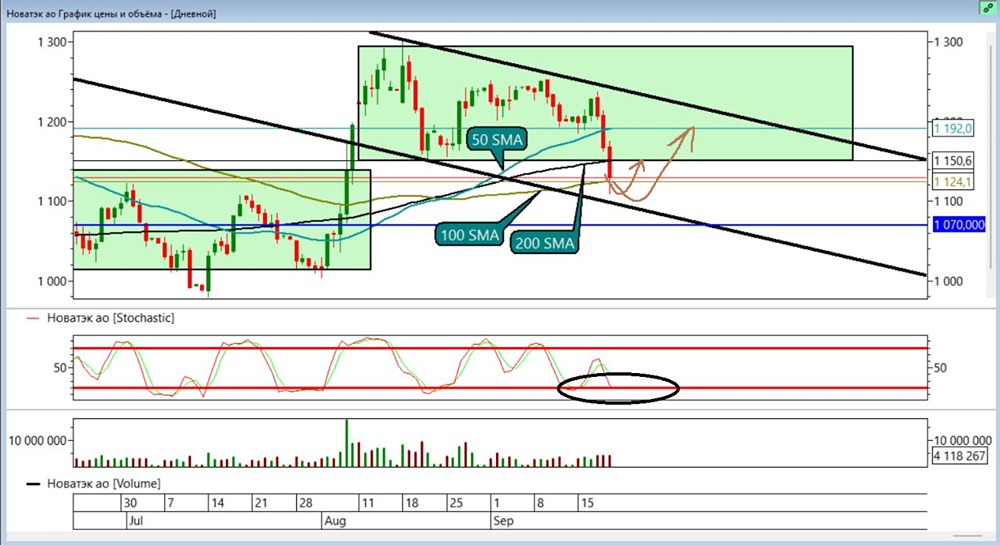Click the left axis 1 300 price label
1000x545 pixels.
[x=52, y=42]
